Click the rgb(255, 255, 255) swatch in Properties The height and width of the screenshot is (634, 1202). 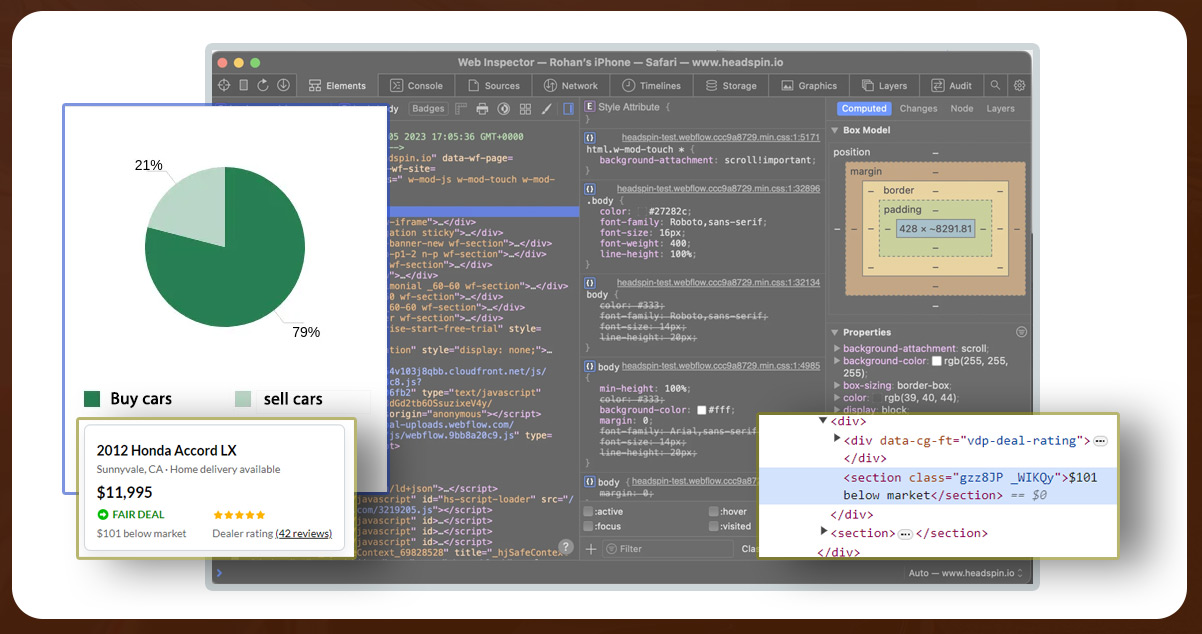pos(937,360)
